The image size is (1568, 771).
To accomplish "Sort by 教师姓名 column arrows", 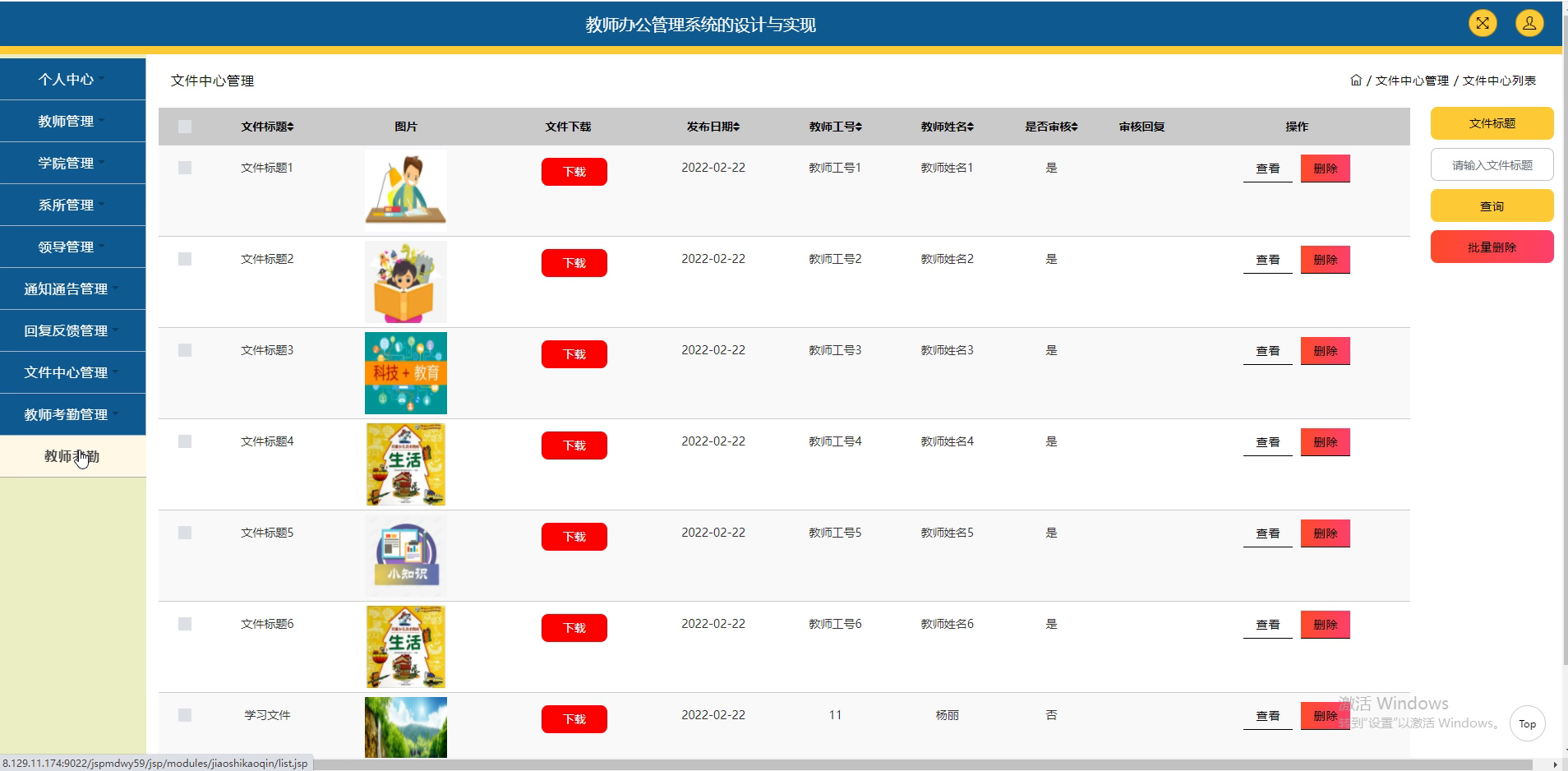I will 971,127.
